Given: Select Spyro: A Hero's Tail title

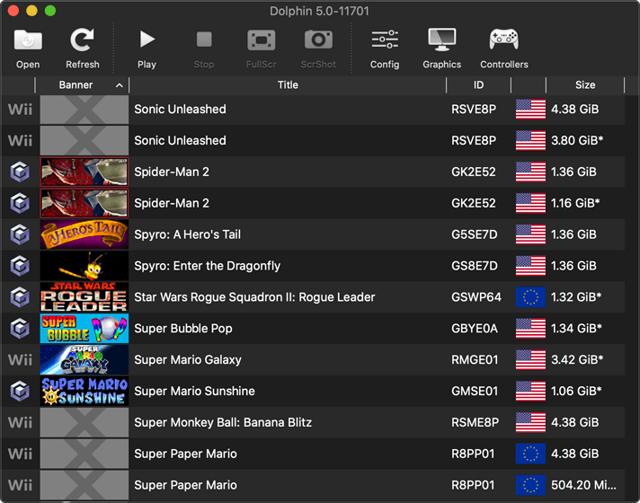Looking at the screenshot, I should 187,235.
